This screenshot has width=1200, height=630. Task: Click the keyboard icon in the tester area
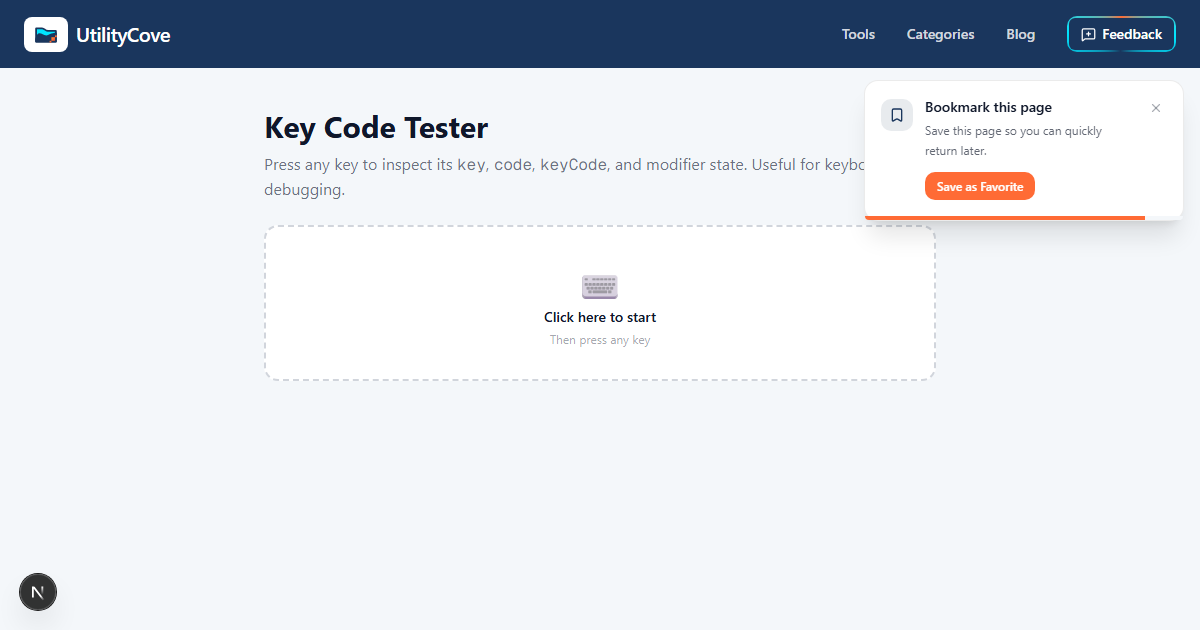coord(600,286)
